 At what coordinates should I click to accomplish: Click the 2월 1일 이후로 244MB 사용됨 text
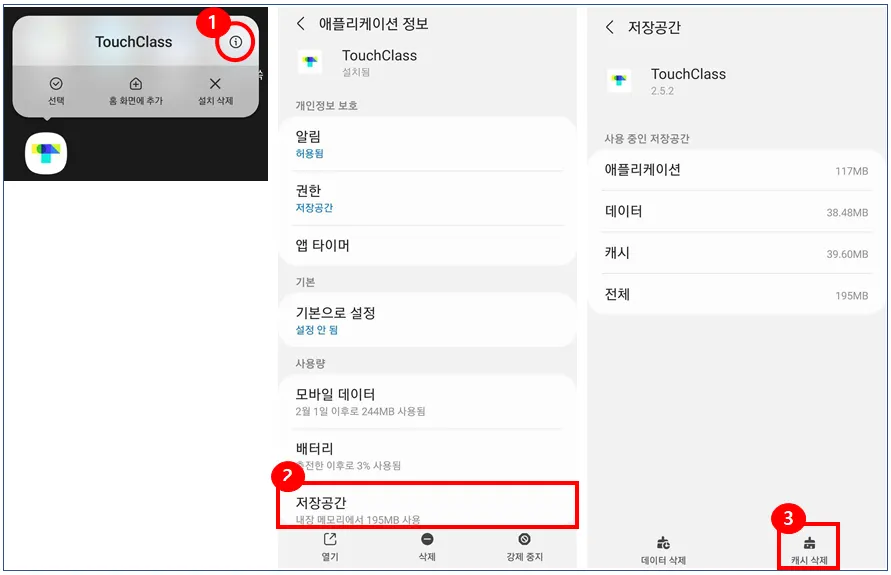(360, 411)
